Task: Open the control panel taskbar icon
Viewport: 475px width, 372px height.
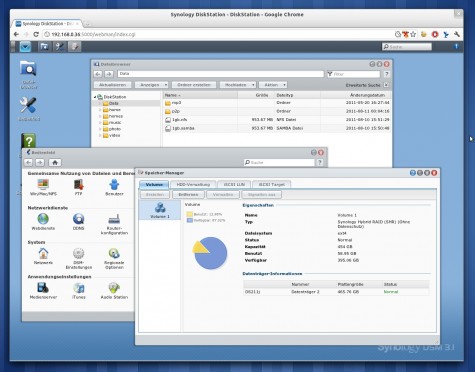Action: tap(60, 47)
